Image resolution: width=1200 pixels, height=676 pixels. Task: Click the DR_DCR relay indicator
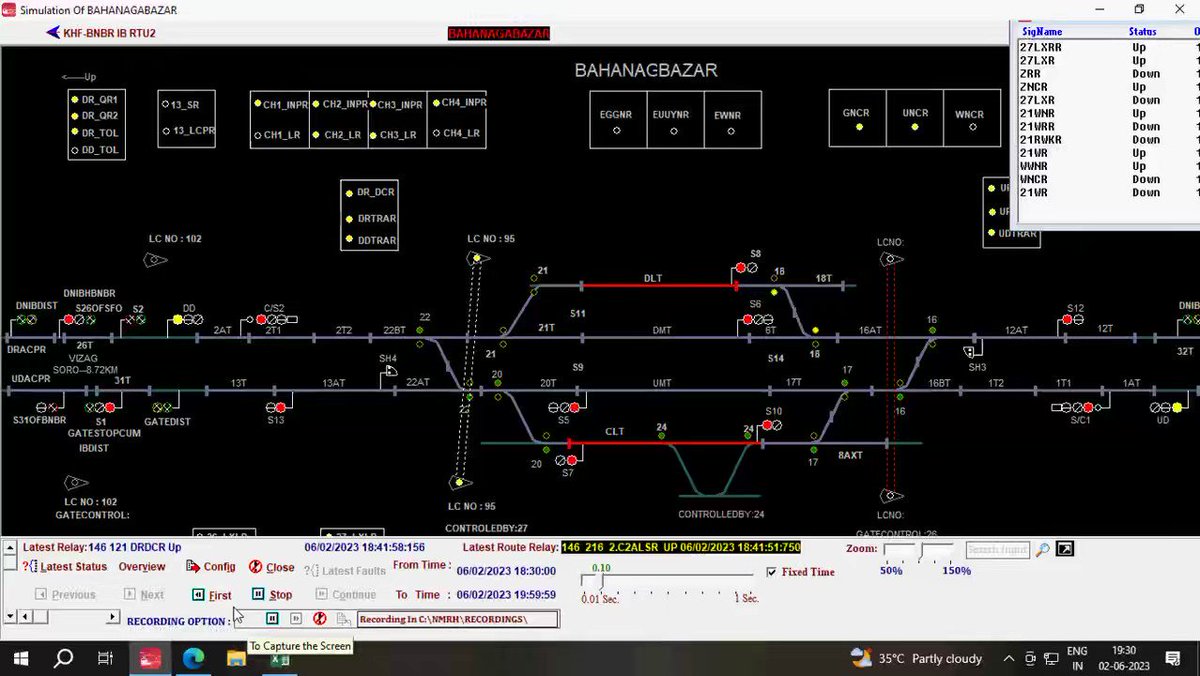coord(349,193)
